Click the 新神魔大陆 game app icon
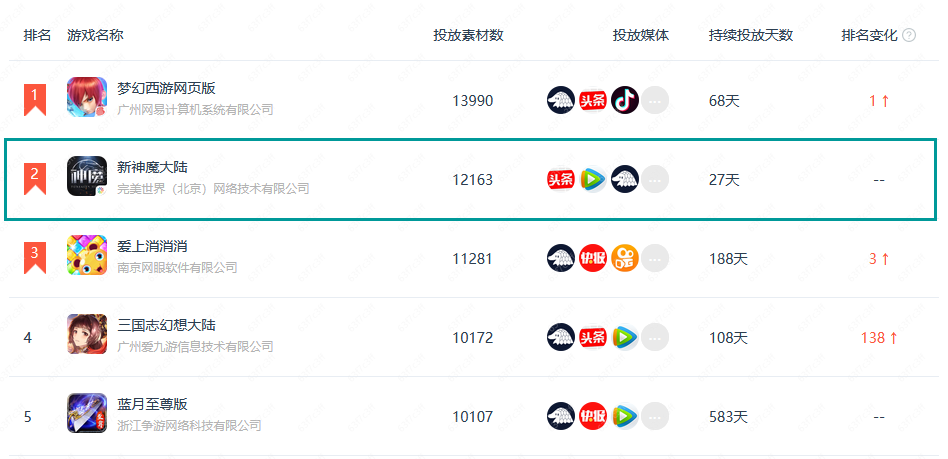Viewport: 948px width, 459px height. 87,176
